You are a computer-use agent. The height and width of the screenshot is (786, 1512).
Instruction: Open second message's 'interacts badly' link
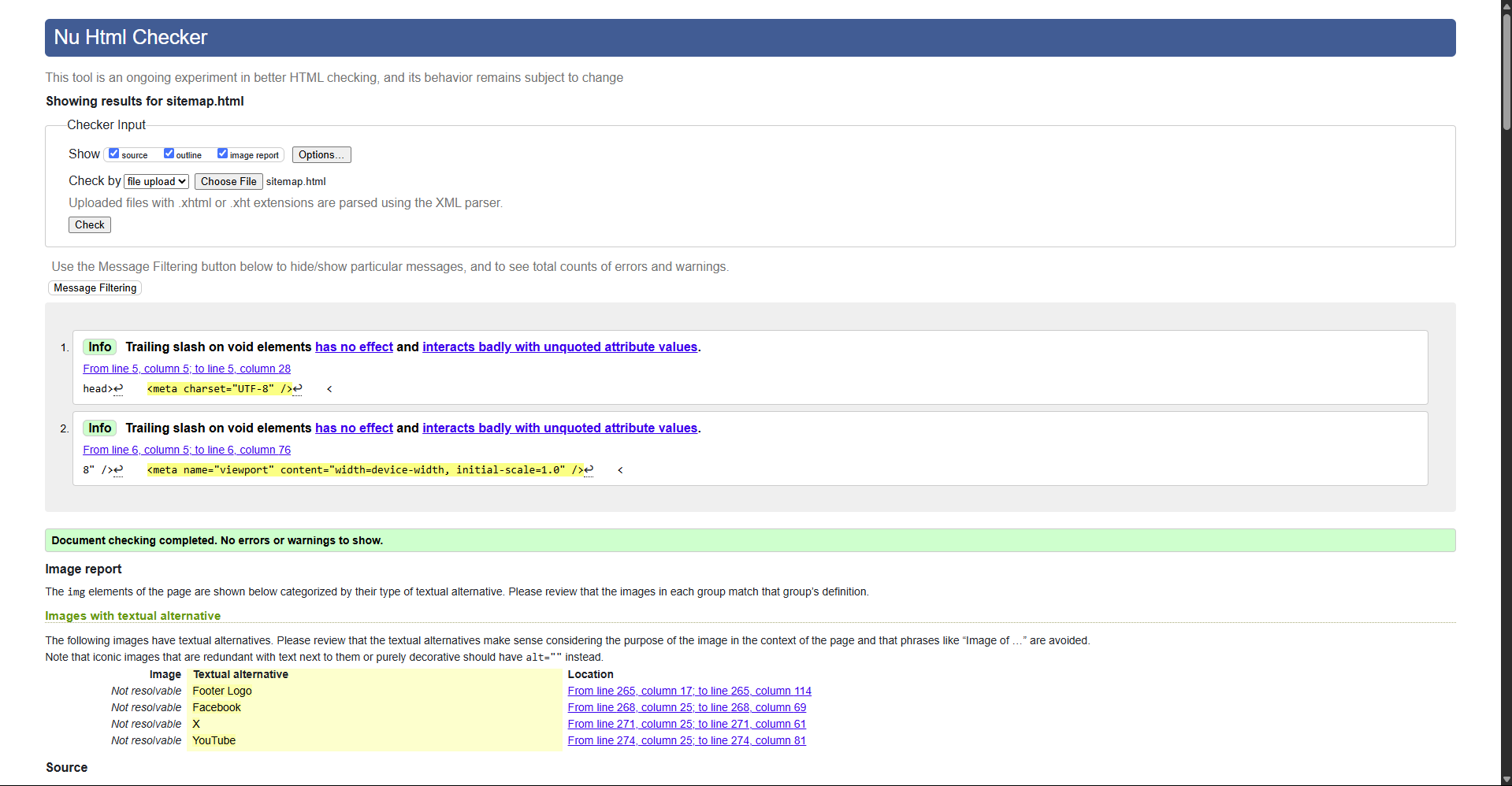click(560, 428)
